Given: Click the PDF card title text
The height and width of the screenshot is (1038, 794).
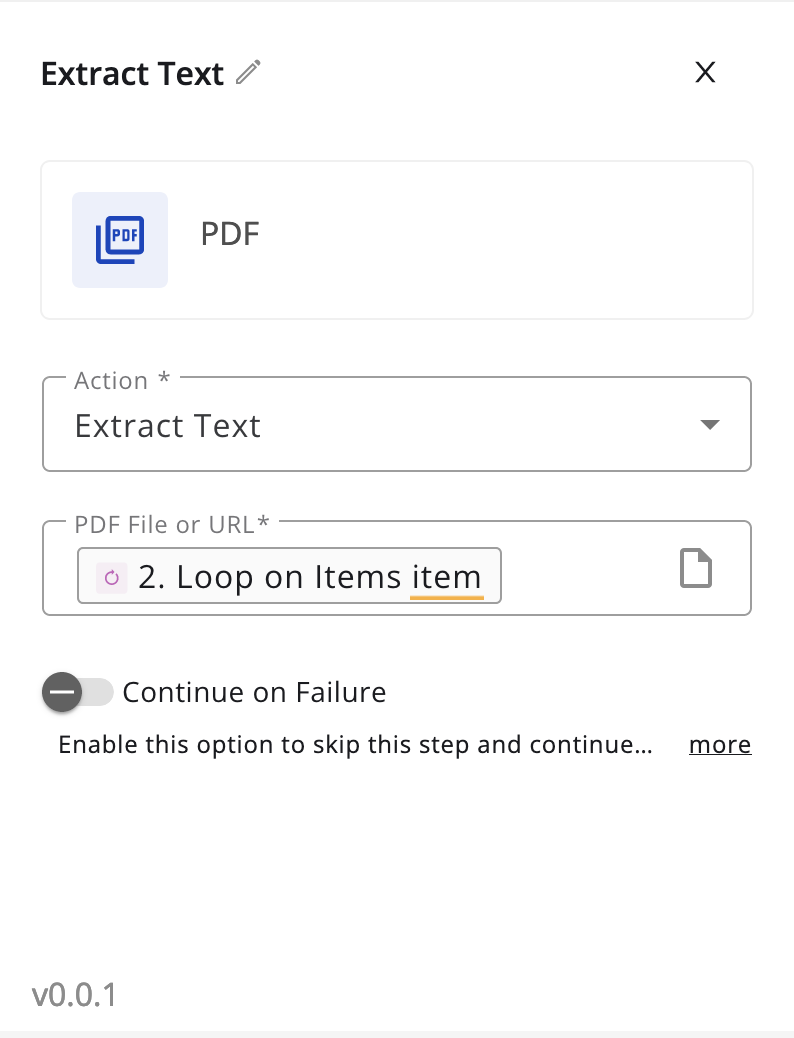Looking at the screenshot, I should coord(230,234).
